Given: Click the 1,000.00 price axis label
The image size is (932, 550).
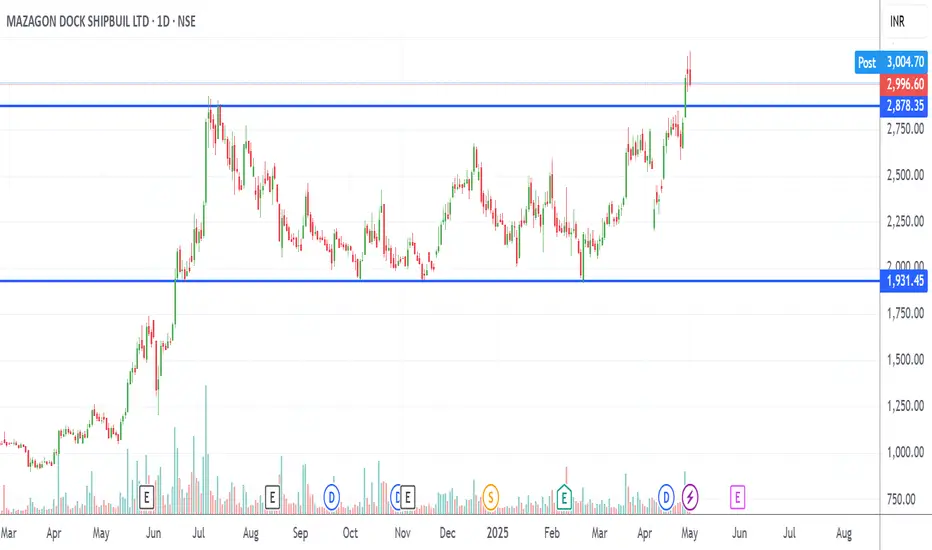Looking at the screenshot, I should (905, 452).
